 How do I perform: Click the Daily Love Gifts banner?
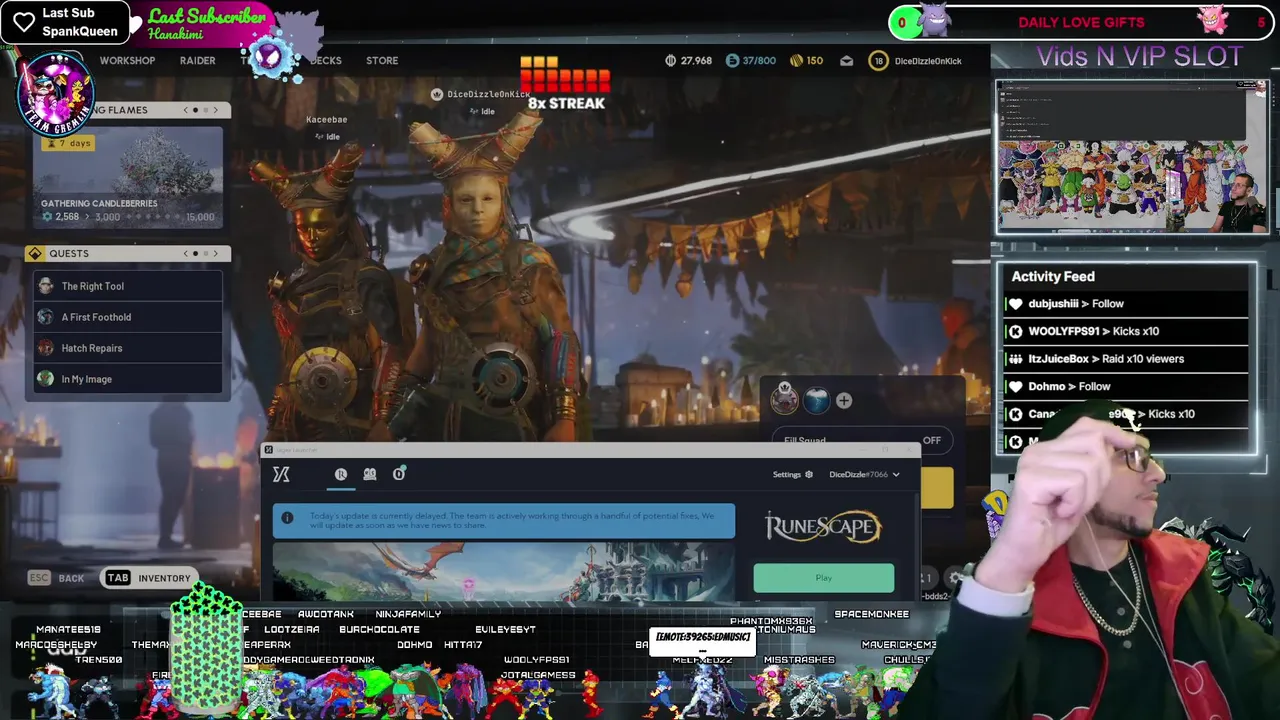1081,22
